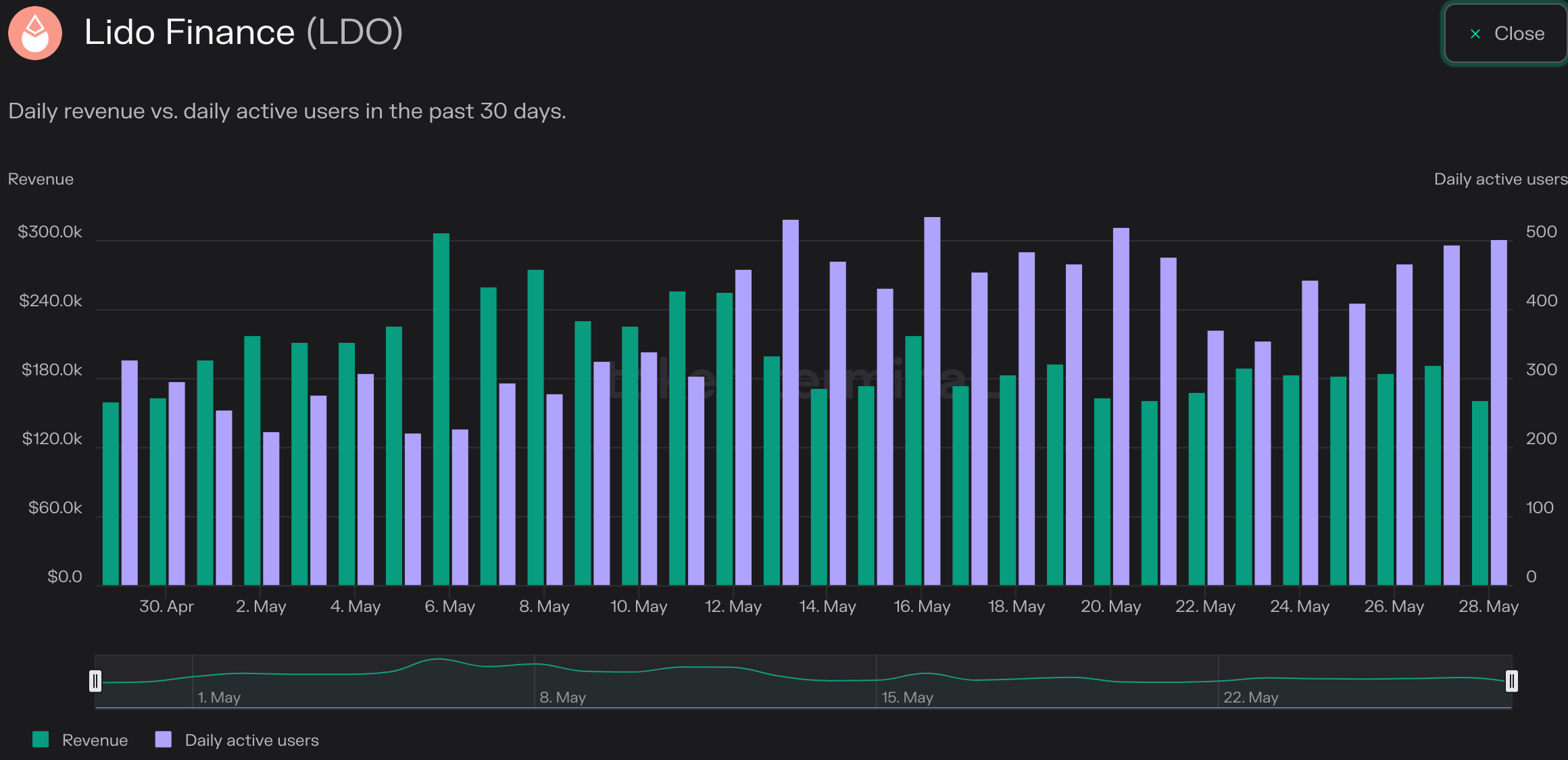Image resolution: width=1568 pixels, height=760 pixels.
Task: Click the 30. Apr x-axis label
Action: point(166,607)
